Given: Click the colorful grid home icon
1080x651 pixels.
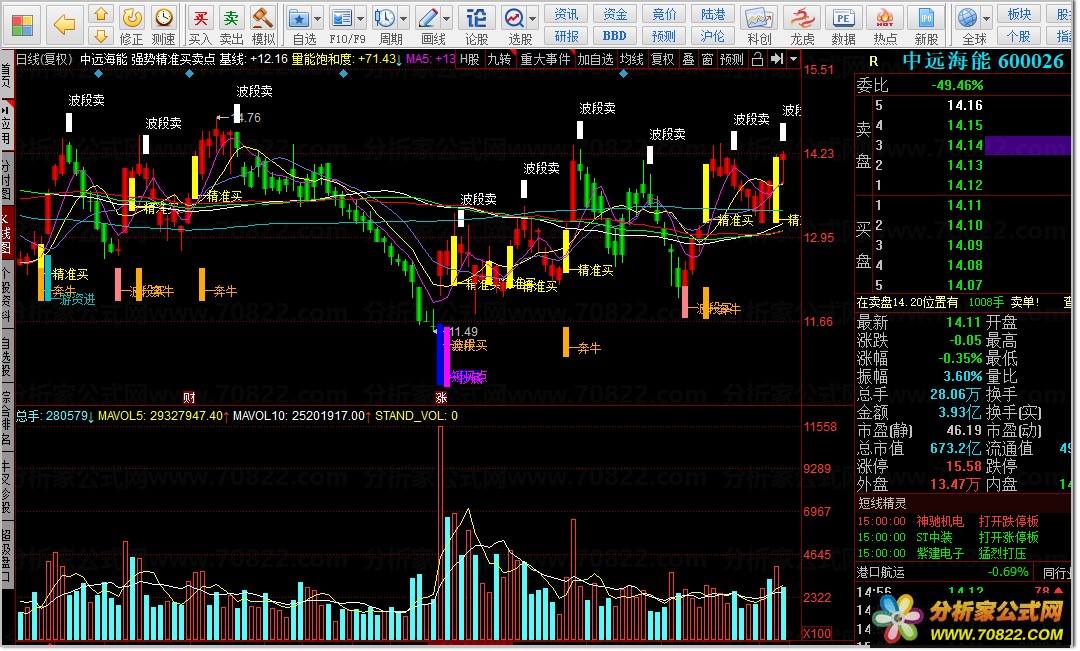Looking at the screenshot, I should [22, 25].
